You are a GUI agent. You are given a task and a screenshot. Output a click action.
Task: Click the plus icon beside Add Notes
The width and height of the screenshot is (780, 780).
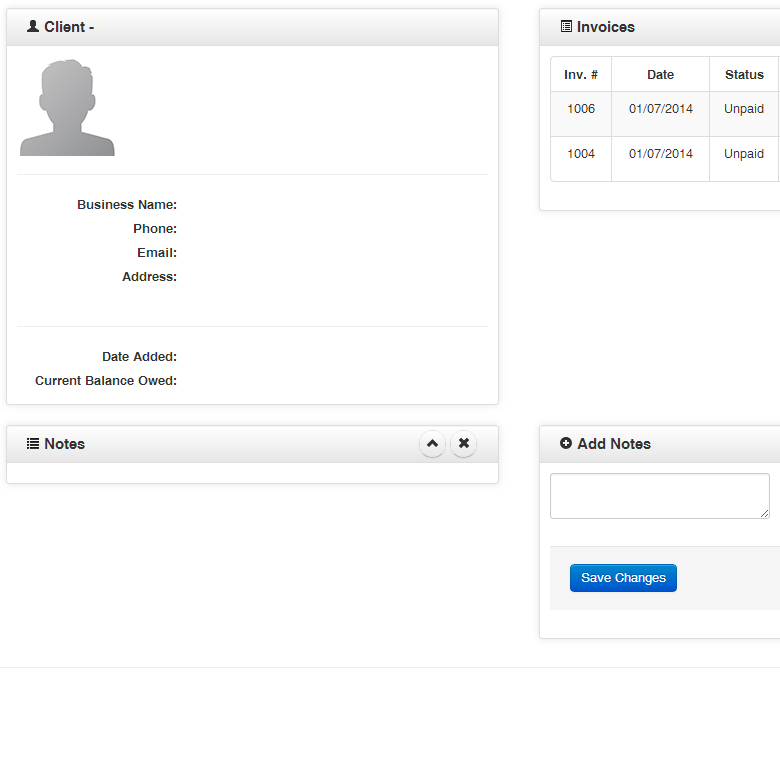566,444
